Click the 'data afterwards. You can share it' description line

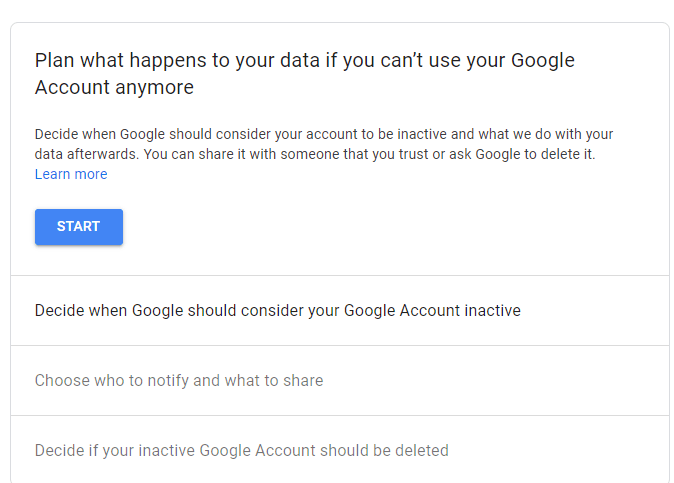tap(315, 154)
